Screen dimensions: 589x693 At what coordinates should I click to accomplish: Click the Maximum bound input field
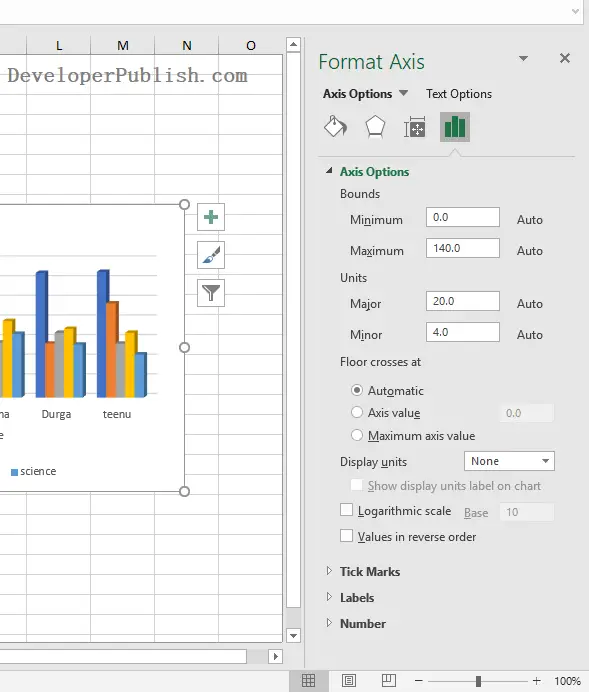click(463, 248)
